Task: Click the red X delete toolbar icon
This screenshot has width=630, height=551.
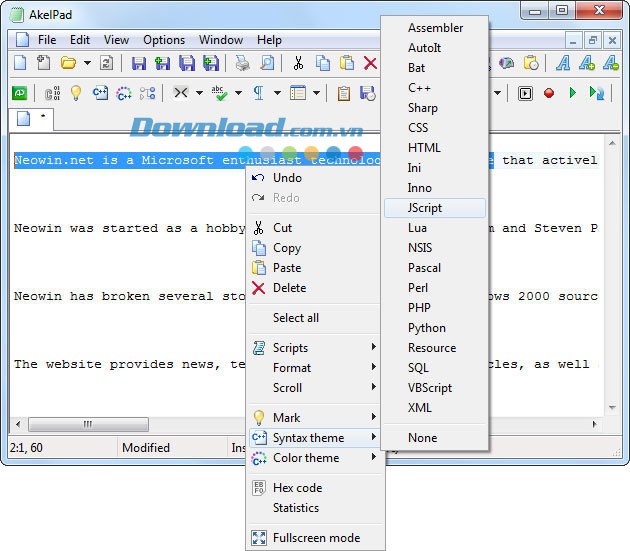Action: tap(370, 63)
